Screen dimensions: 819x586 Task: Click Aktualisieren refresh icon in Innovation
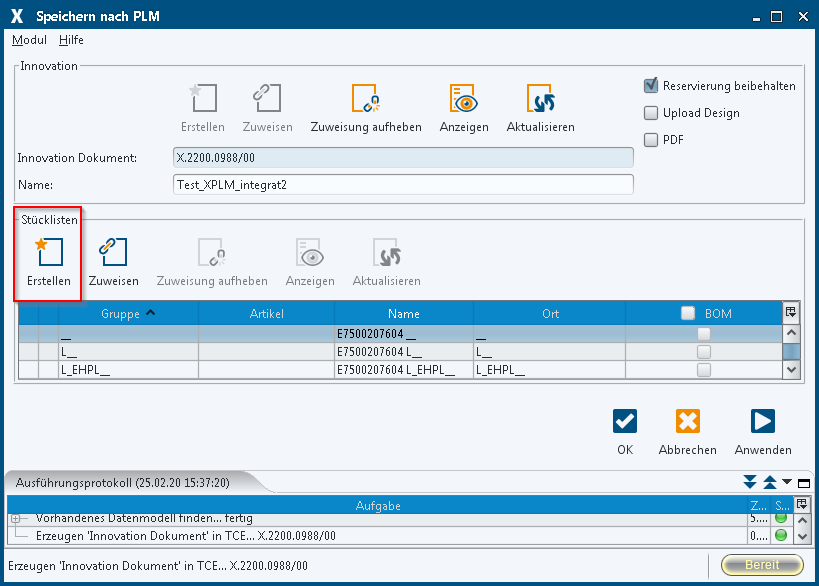[540, 98]
